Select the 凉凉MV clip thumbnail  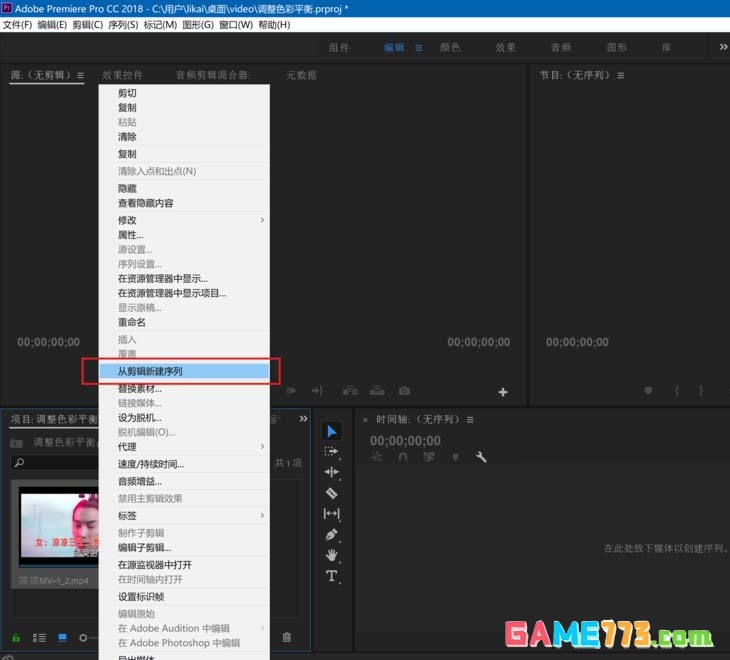pyautogui.click(x=59, y=525)
